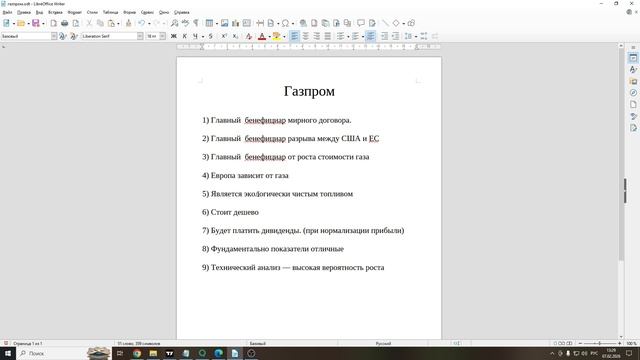The height and width of the screenshot is (360, 640).
Task: Expand the Liberation Serif font dropdown
Action: coord(140,36)
